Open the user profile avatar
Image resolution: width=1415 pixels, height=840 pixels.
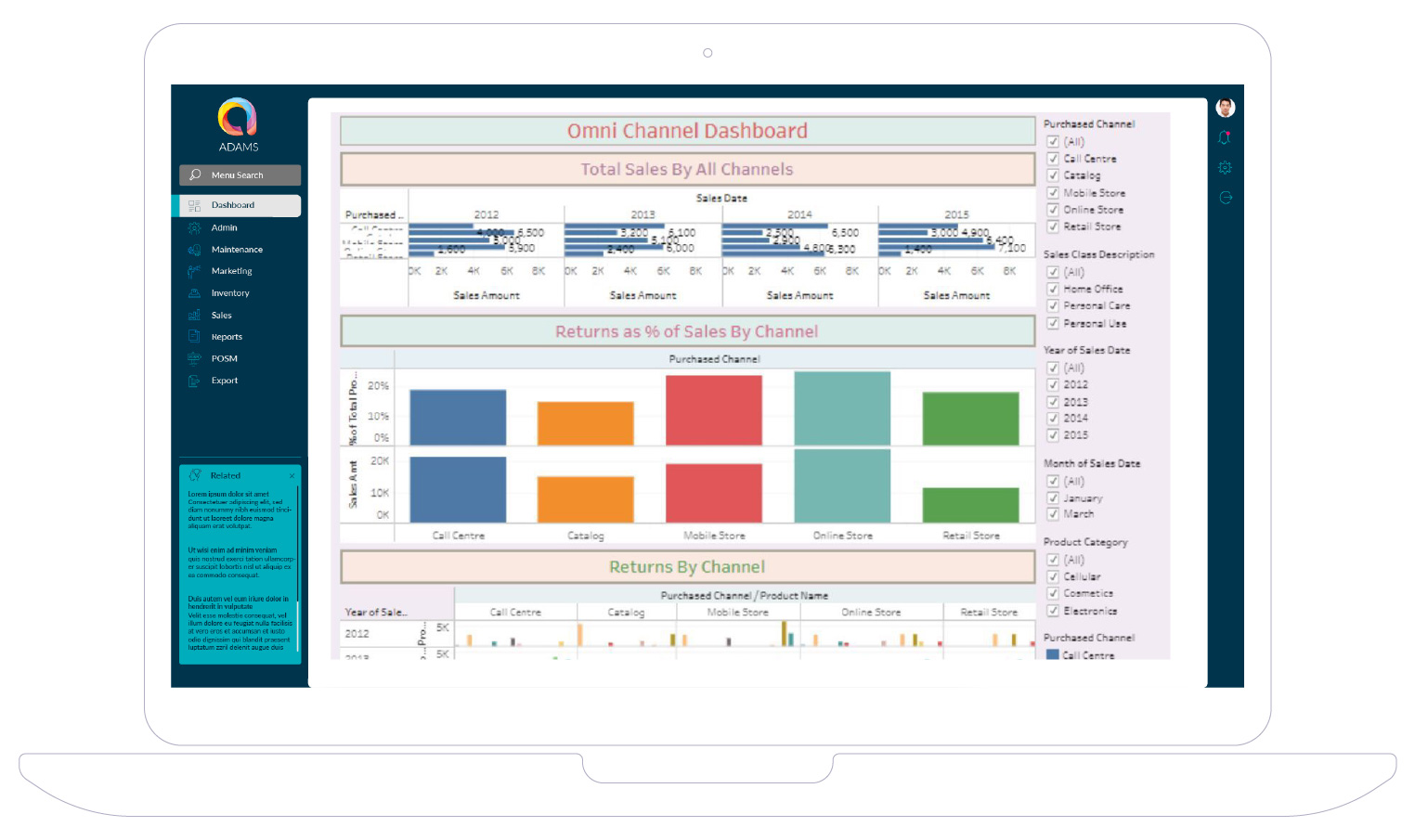(x=1225, y=108)
